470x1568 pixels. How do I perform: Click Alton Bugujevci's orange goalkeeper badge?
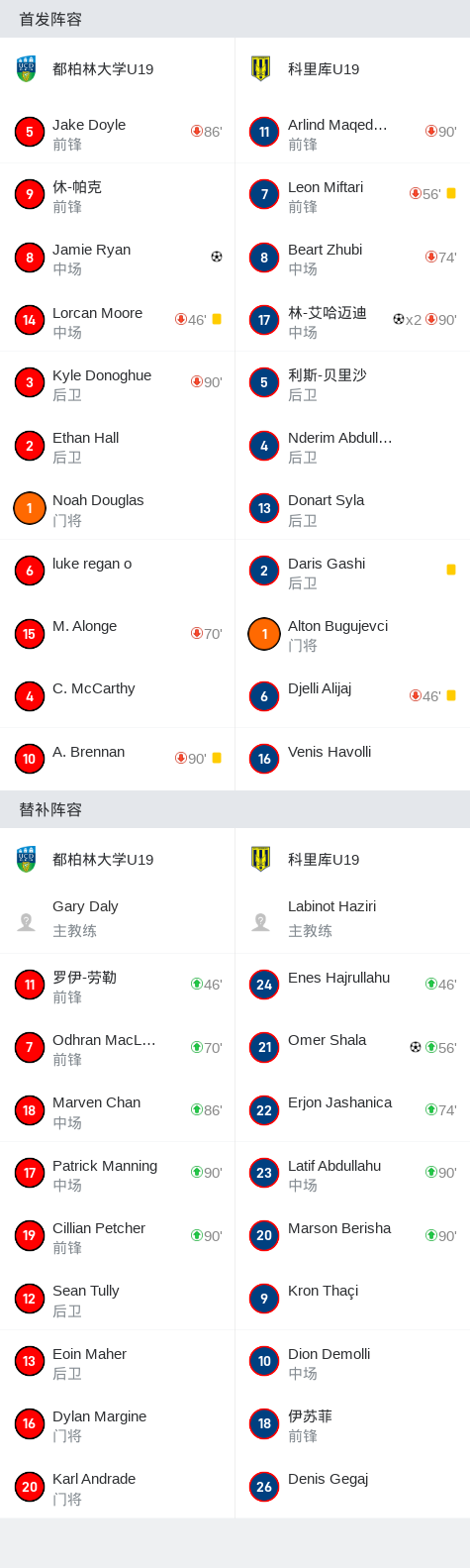(264, 634)
